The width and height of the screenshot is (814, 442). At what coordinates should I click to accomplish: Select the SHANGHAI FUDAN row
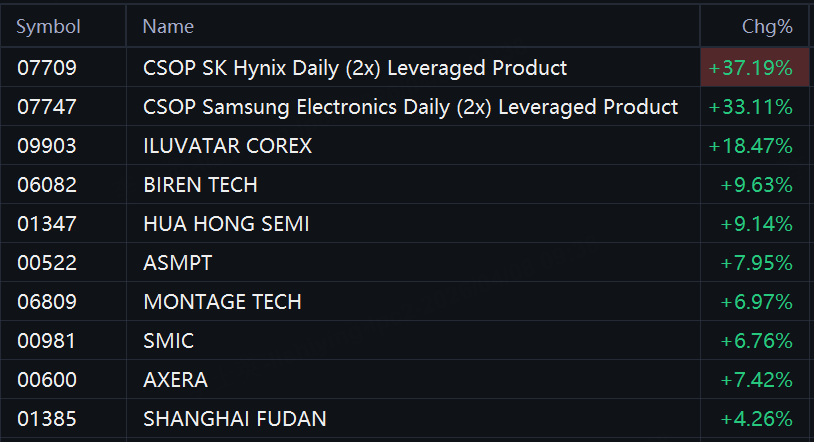point(235,419)
